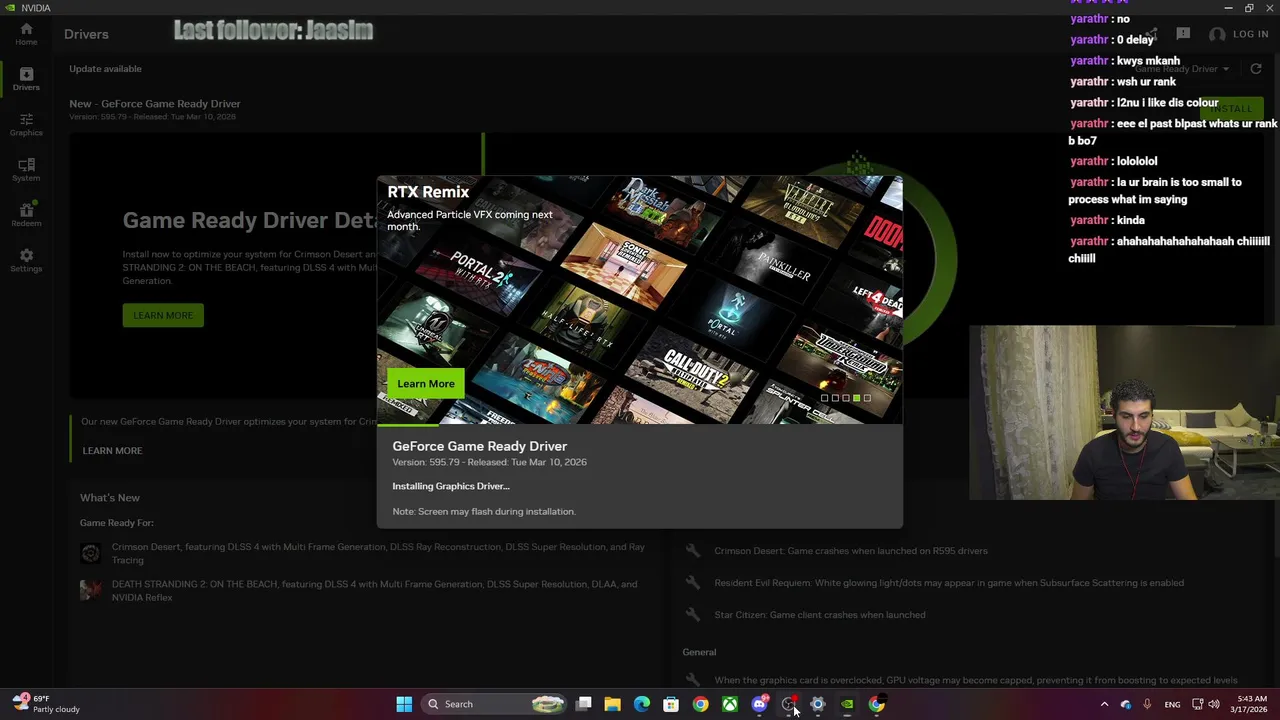Image resolution: width=1280 pixels, height=720 pixels.
Task: Click wrench icon beside Resident Evil Requiem fix
Action: pos(692,583)
